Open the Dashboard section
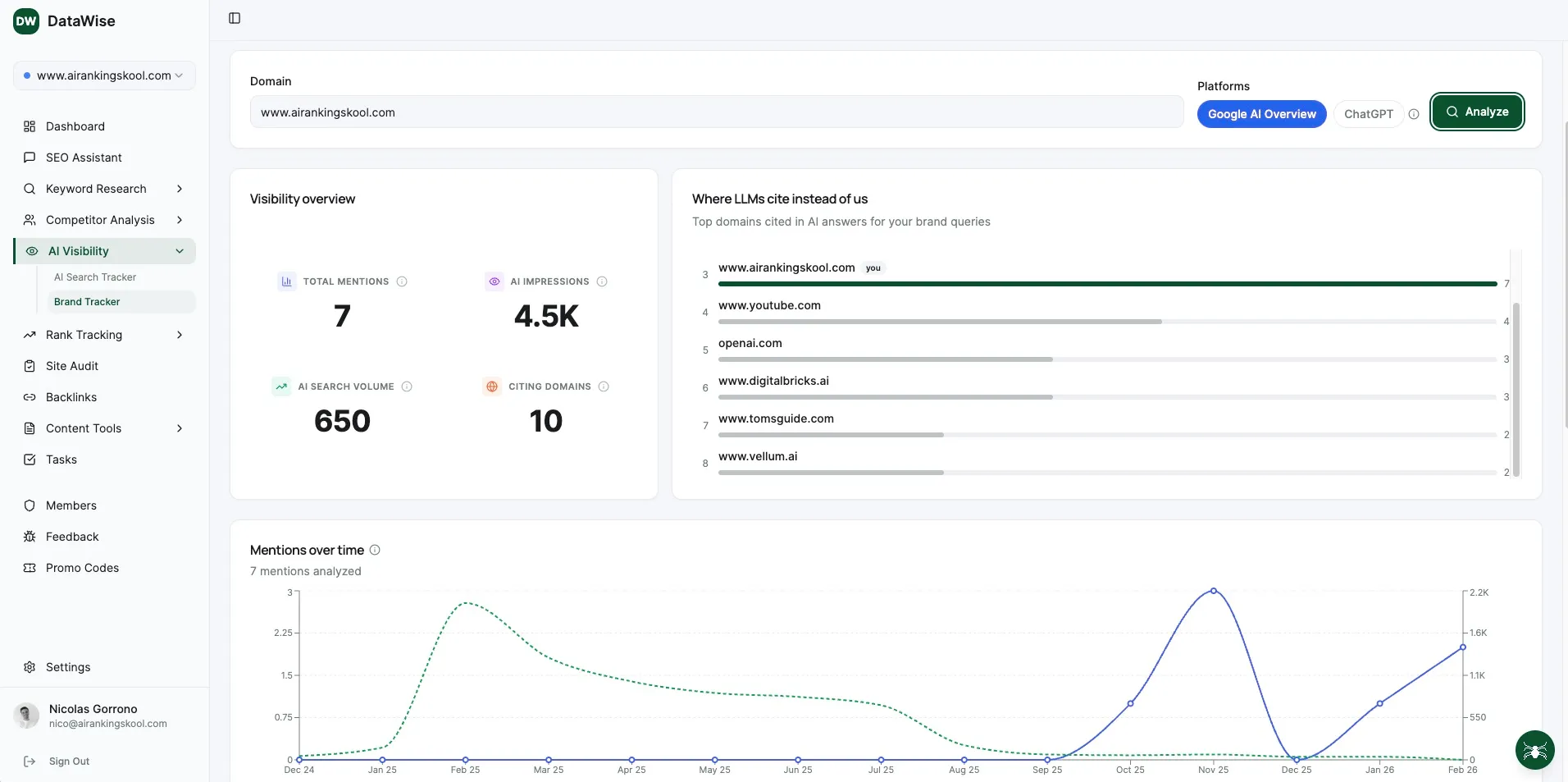This screenshot has height=782, width=1568. (75, 126)
